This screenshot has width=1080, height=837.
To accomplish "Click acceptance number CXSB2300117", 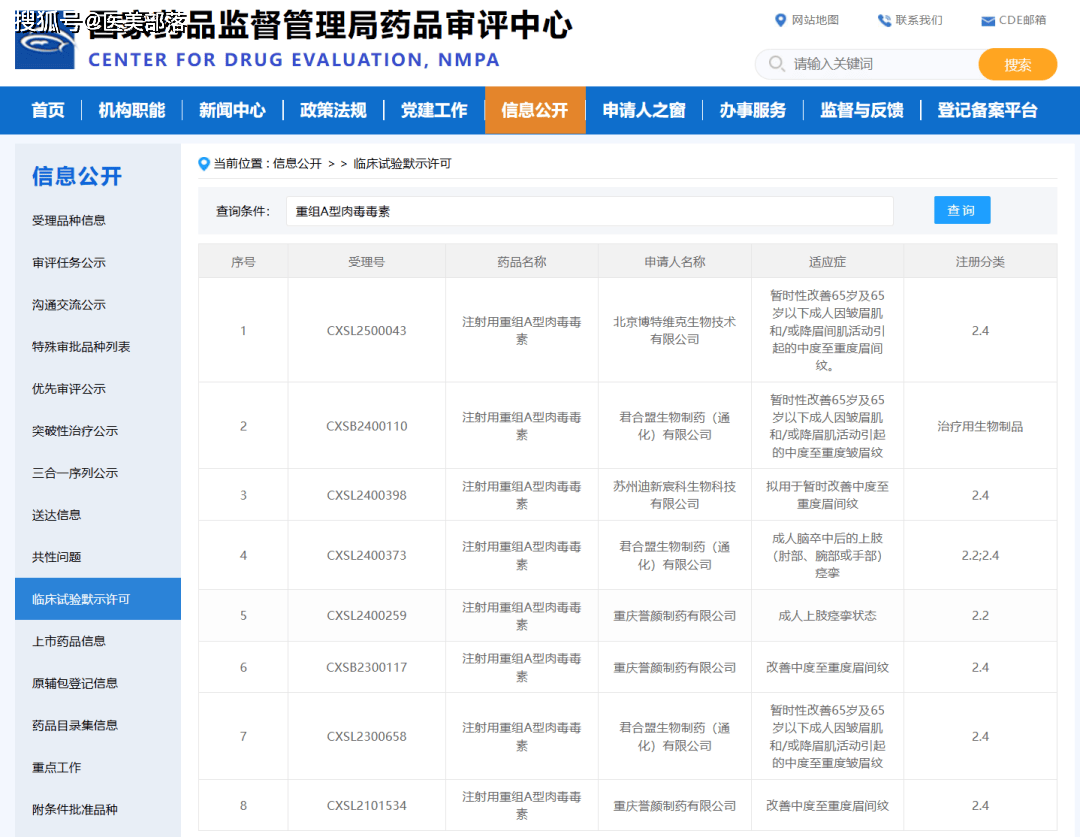I will click(366, 667).
